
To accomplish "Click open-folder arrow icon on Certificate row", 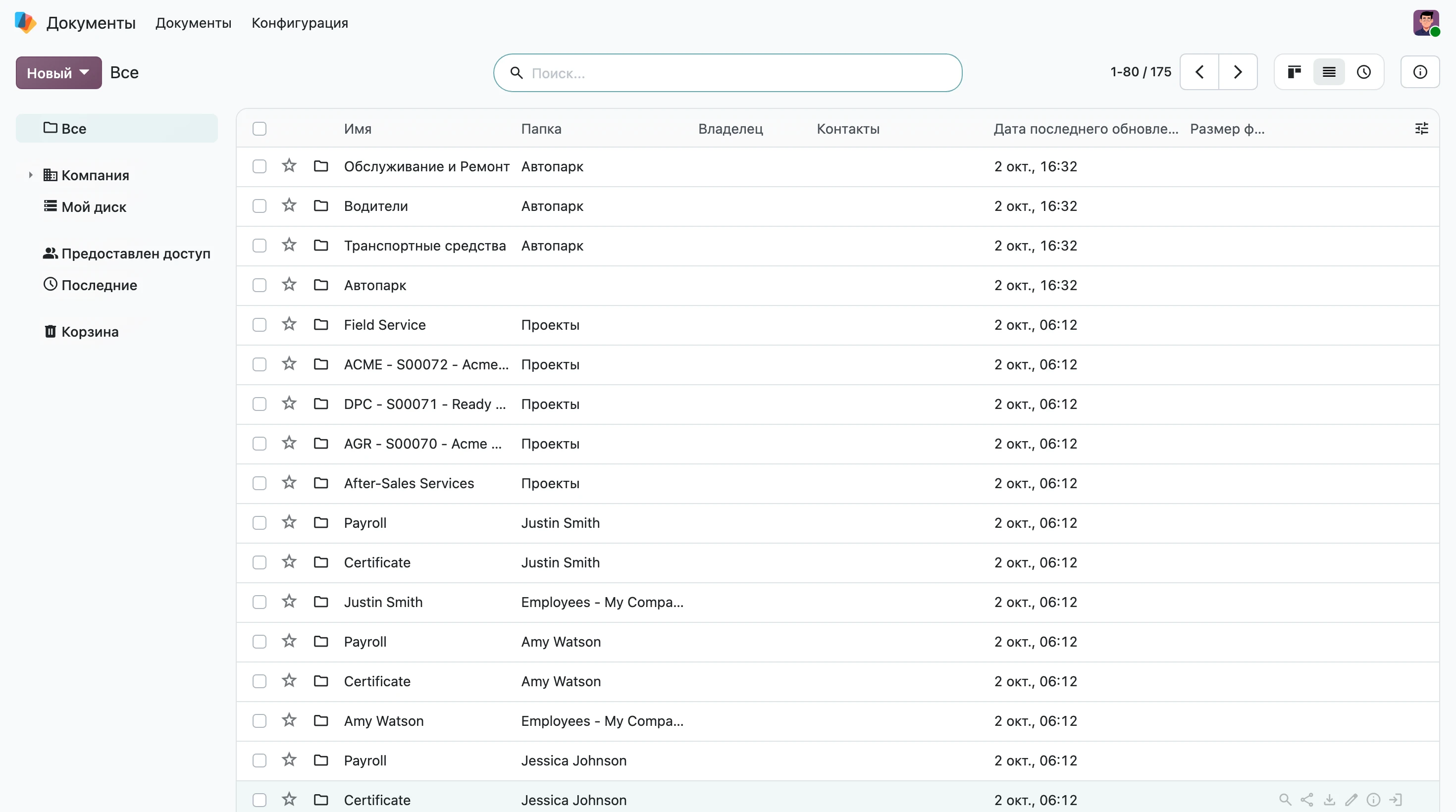I will tap(1396, 800).
